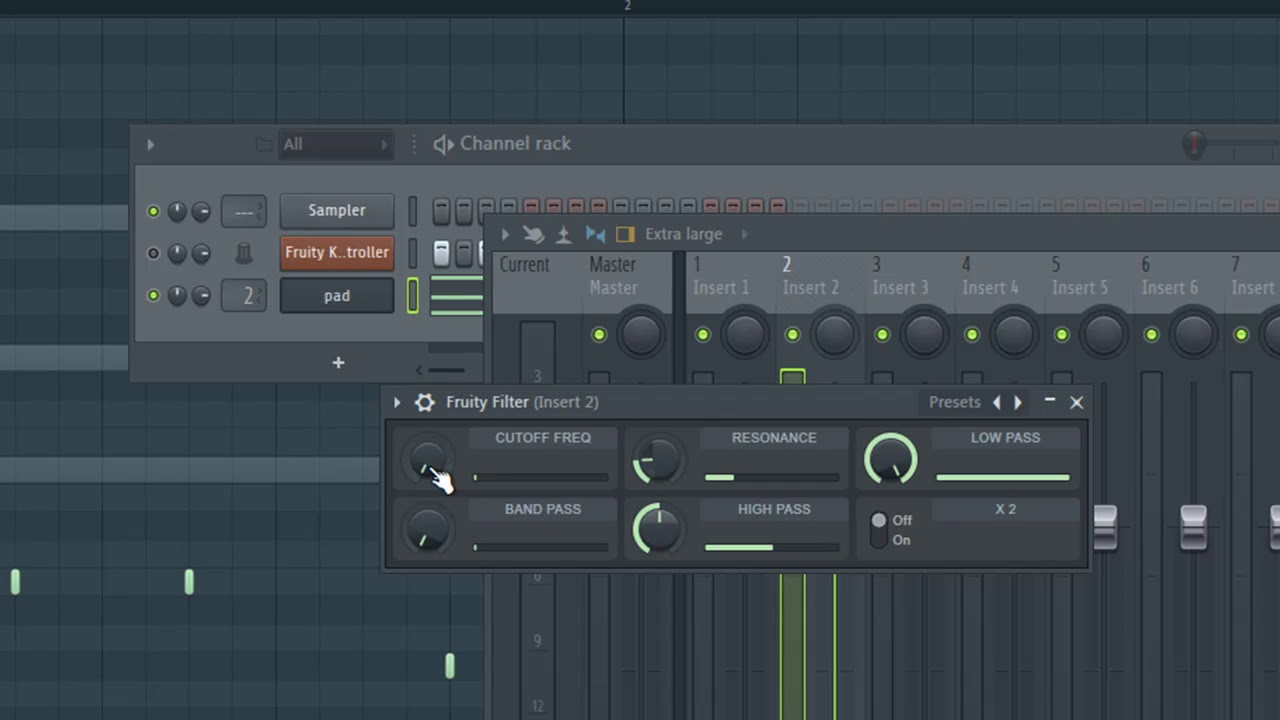Click the Sampler channel select indicator
The height and width of the screenshot is (720, 1280).
coord(412,211)
